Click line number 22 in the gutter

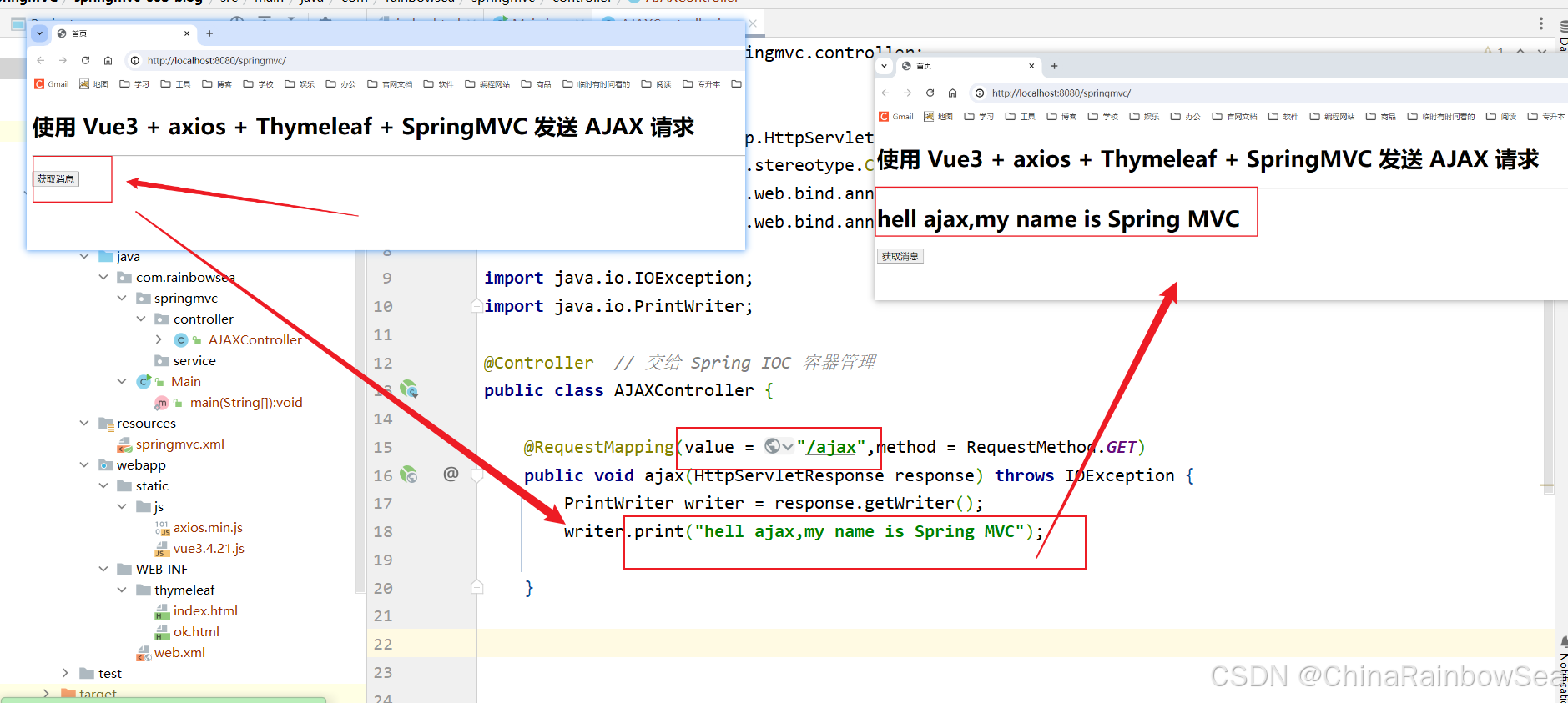coord(383,644)
